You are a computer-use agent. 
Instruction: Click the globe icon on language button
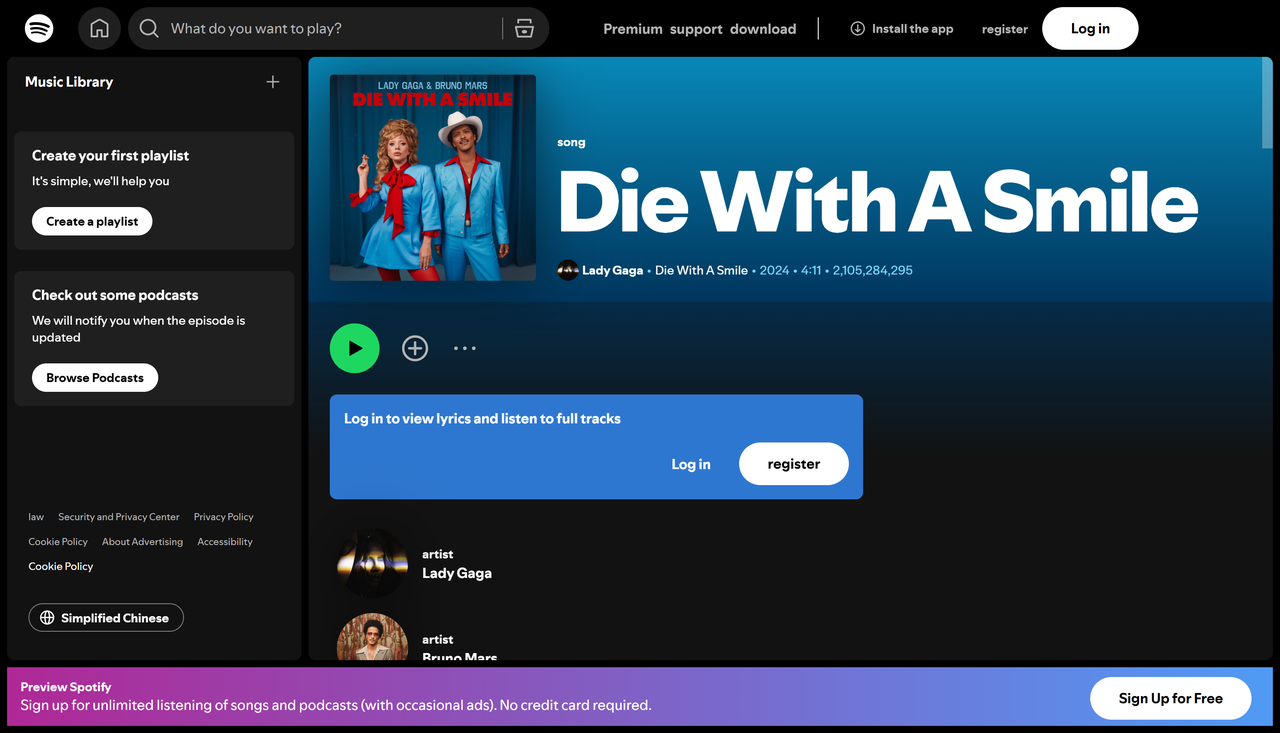click(x=47, y=618)
